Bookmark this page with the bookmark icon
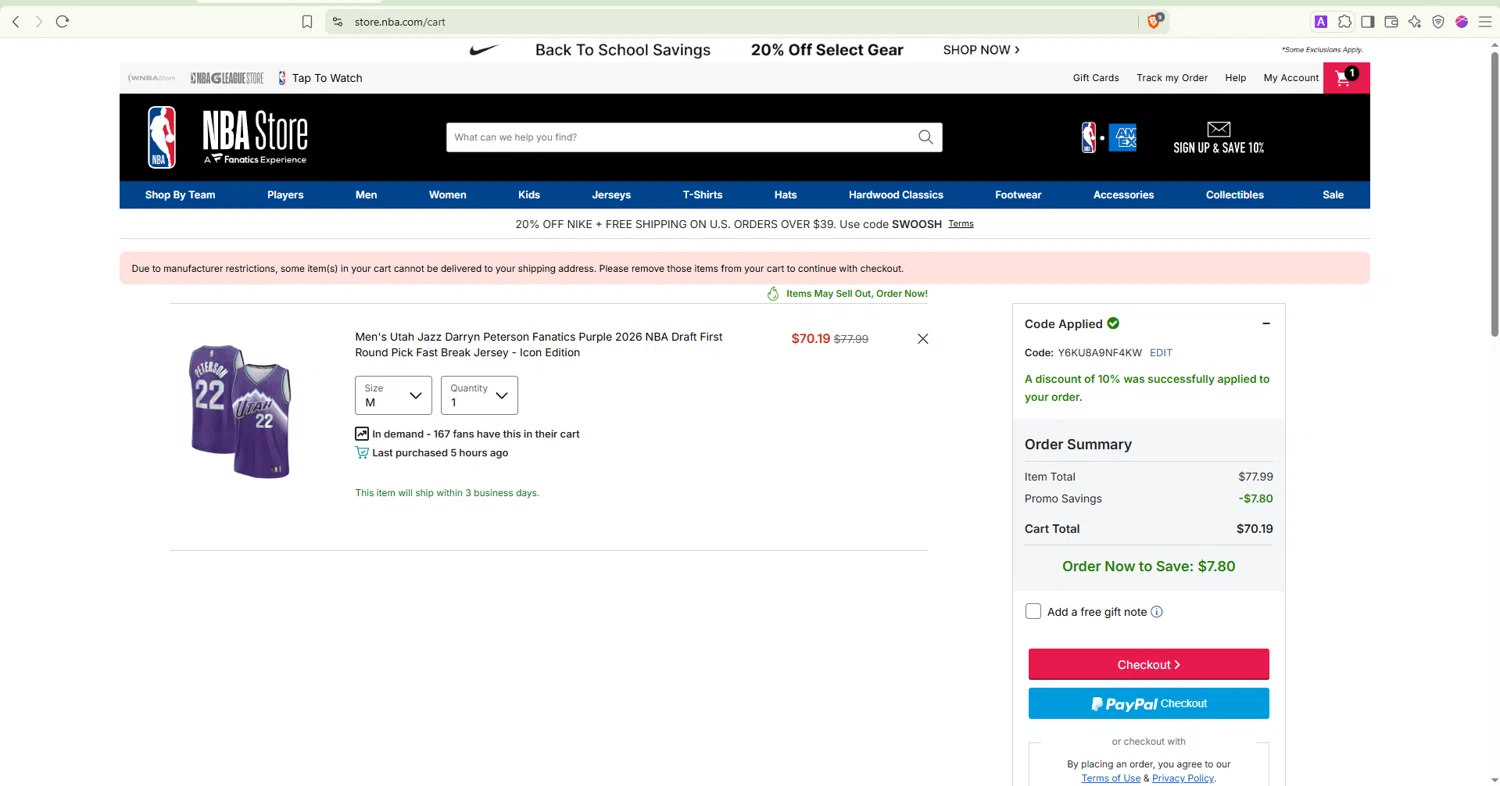 pyautogui.click(x=307, y=22)
